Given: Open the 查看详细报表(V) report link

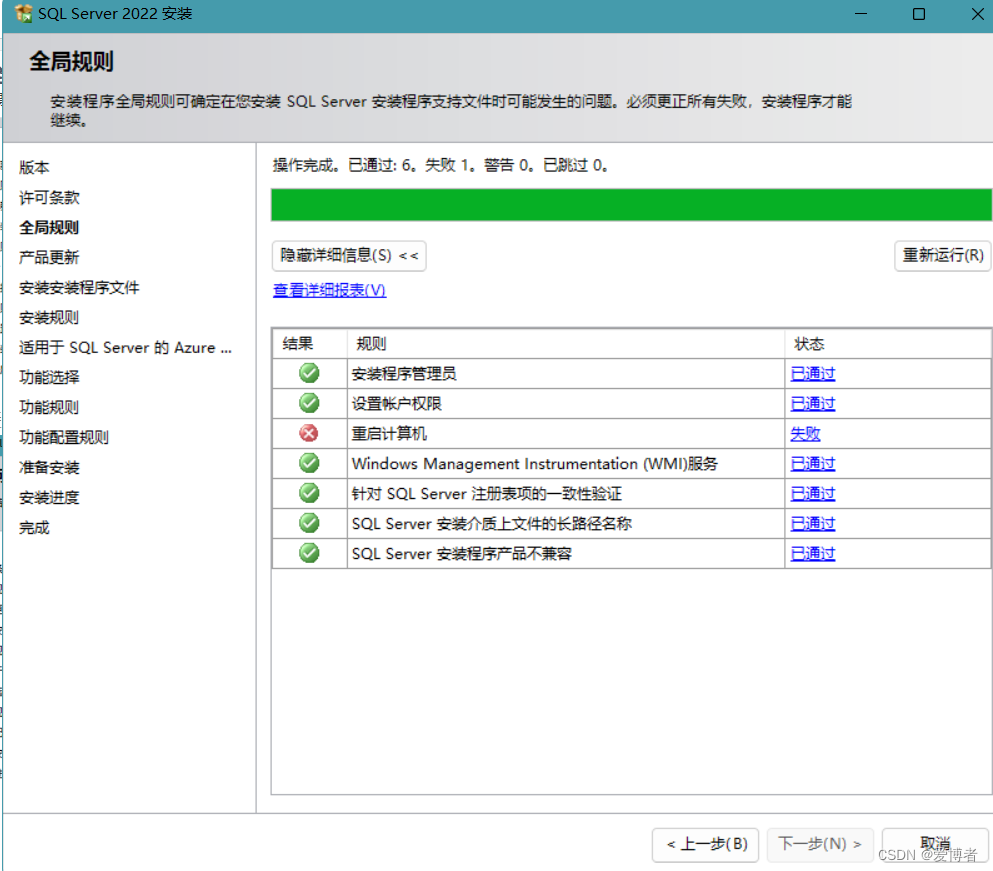Looking at the screenshot, I should (328, 289).
